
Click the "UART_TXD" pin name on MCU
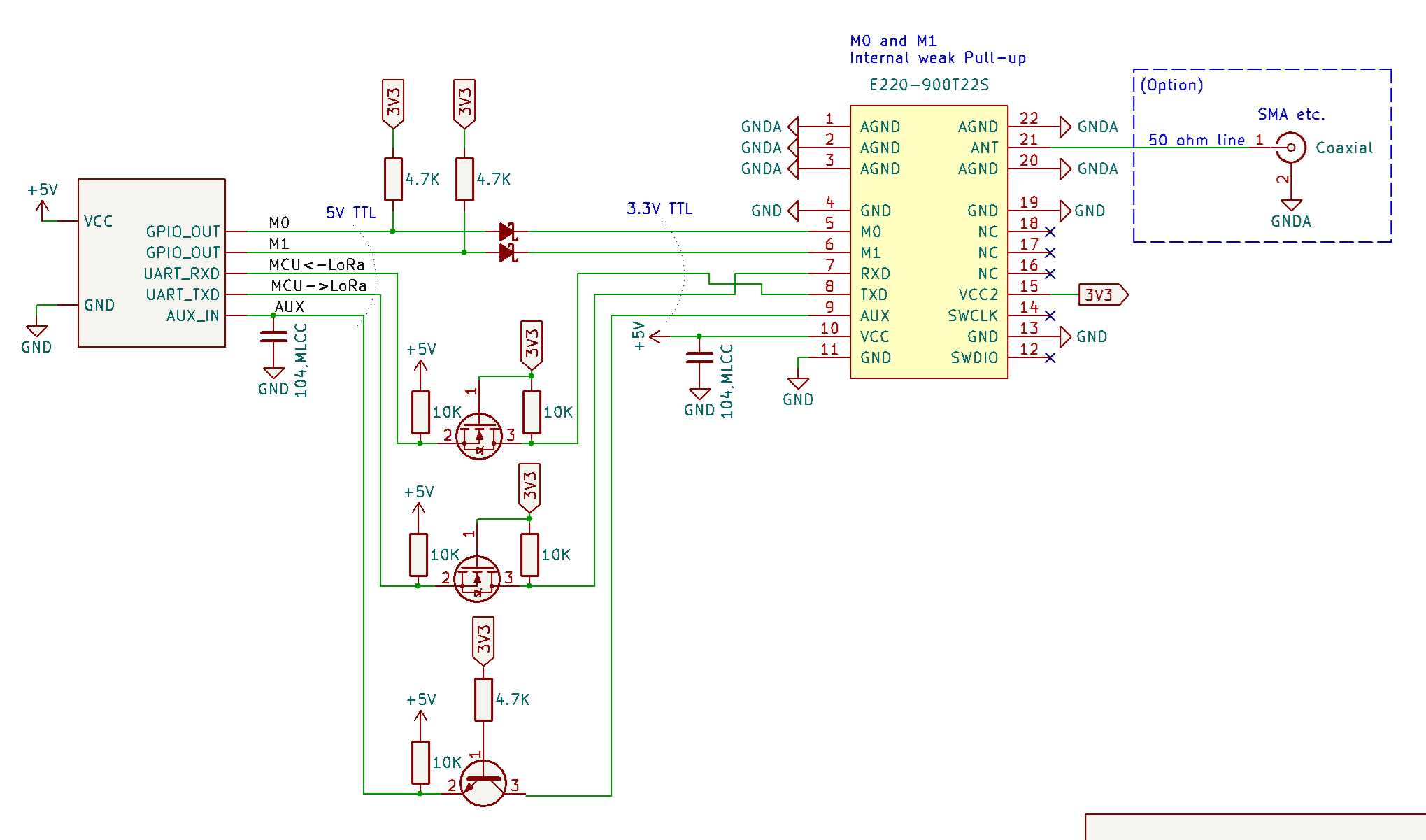pos(183,294)
